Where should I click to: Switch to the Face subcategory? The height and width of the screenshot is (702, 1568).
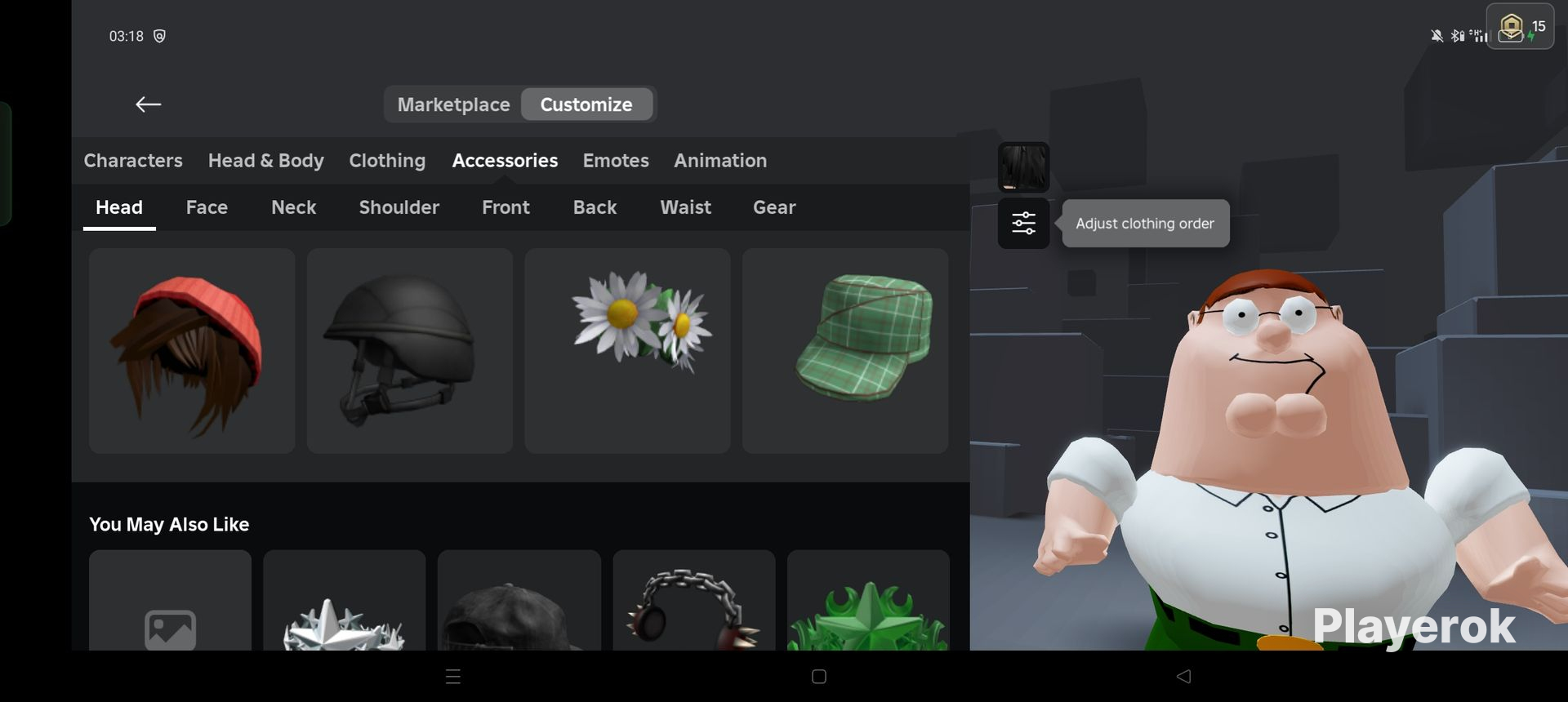pyautogui.click(x=207, y=207)
